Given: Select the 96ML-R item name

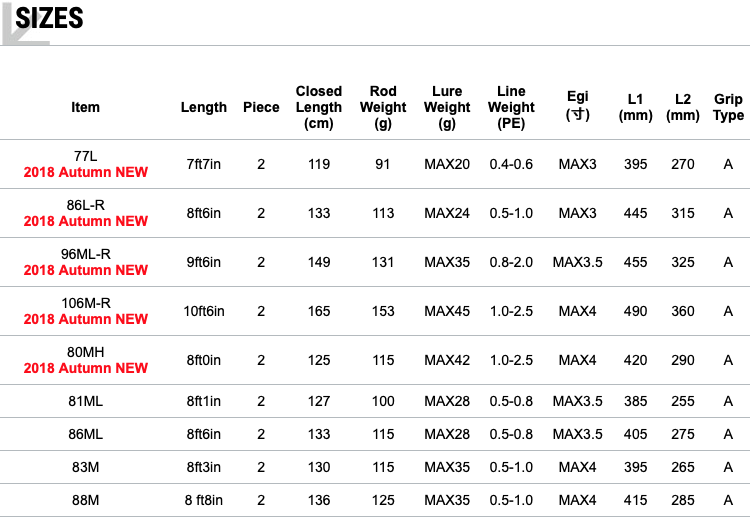Looking at the screenshot, I should [x=86, y=254].
